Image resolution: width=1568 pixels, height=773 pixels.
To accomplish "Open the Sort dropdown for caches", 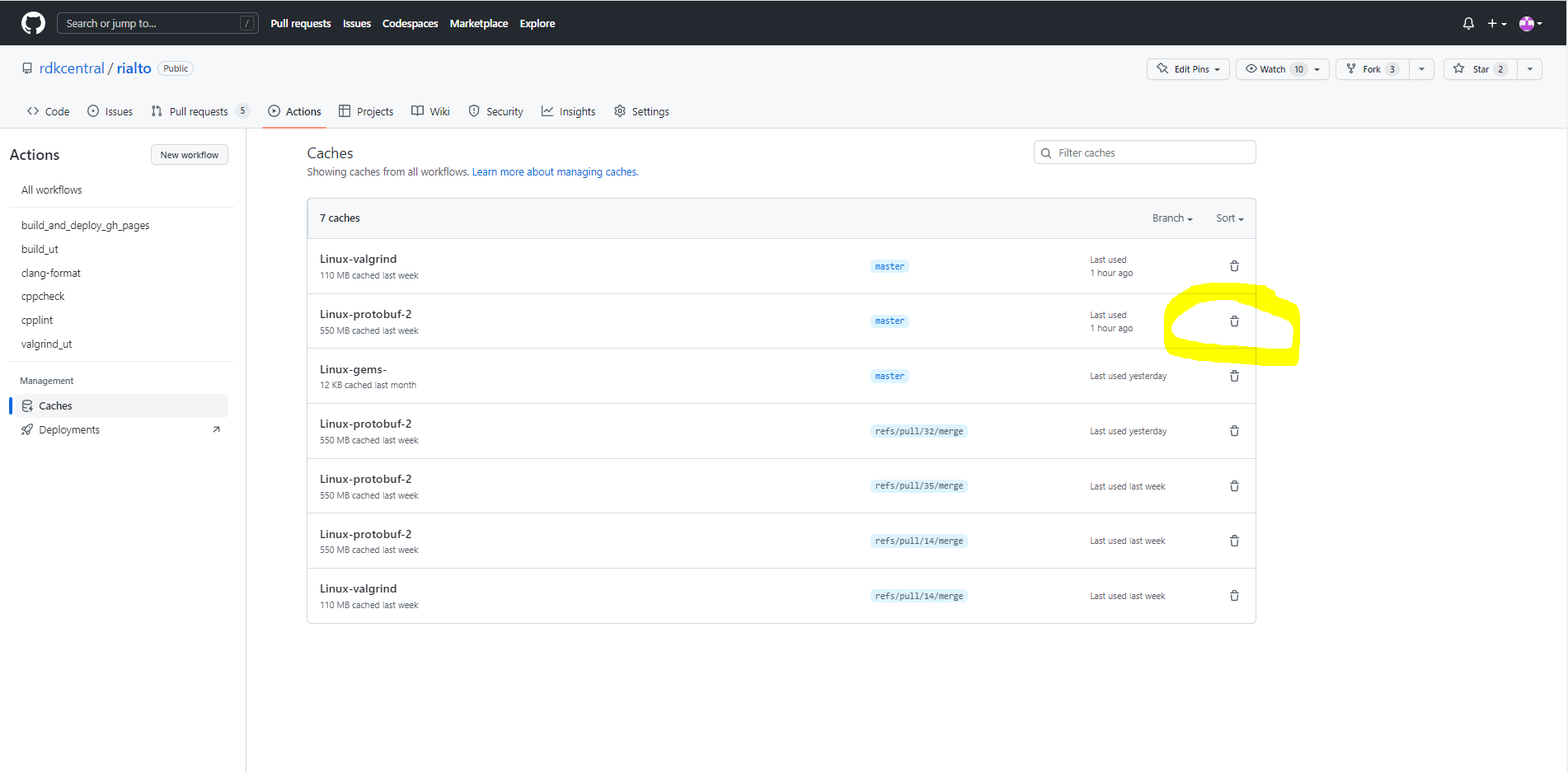I will pos(1229,218).
